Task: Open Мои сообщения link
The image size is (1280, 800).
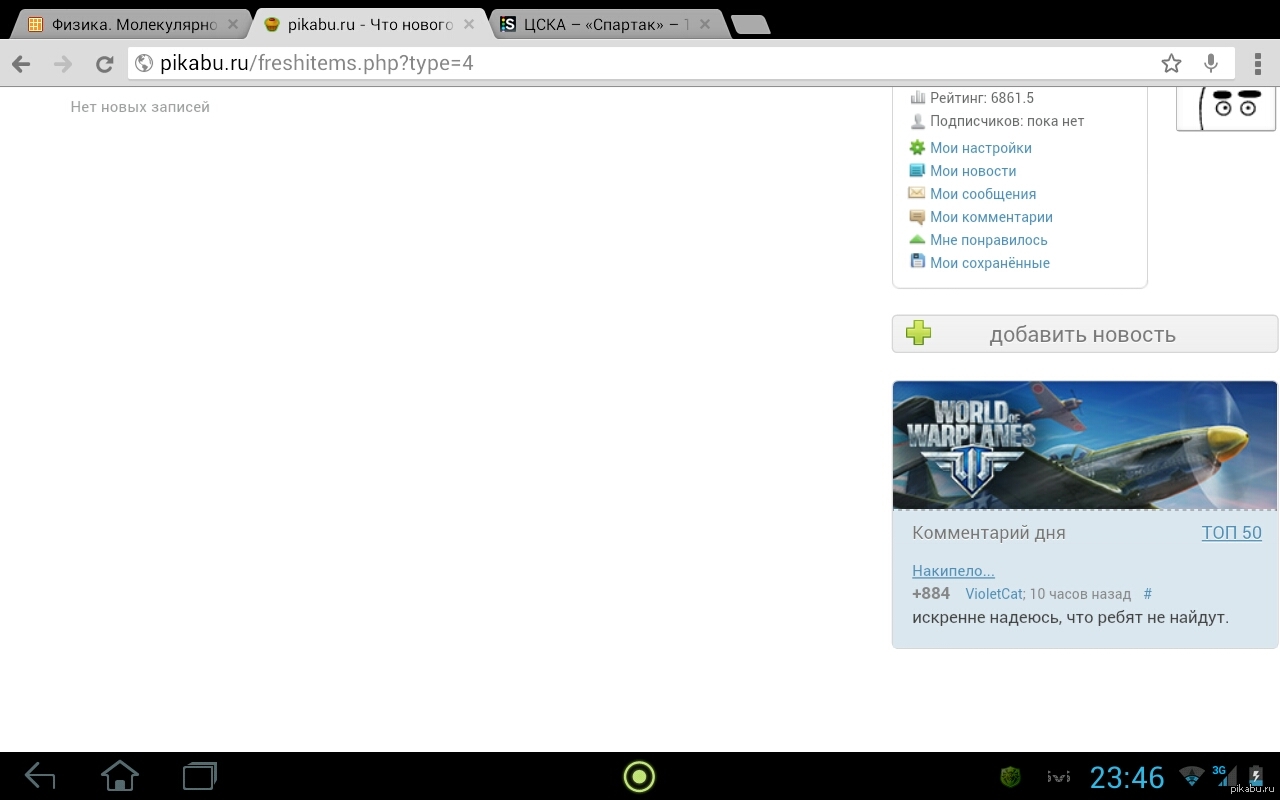Action: (x=983, y=194)
